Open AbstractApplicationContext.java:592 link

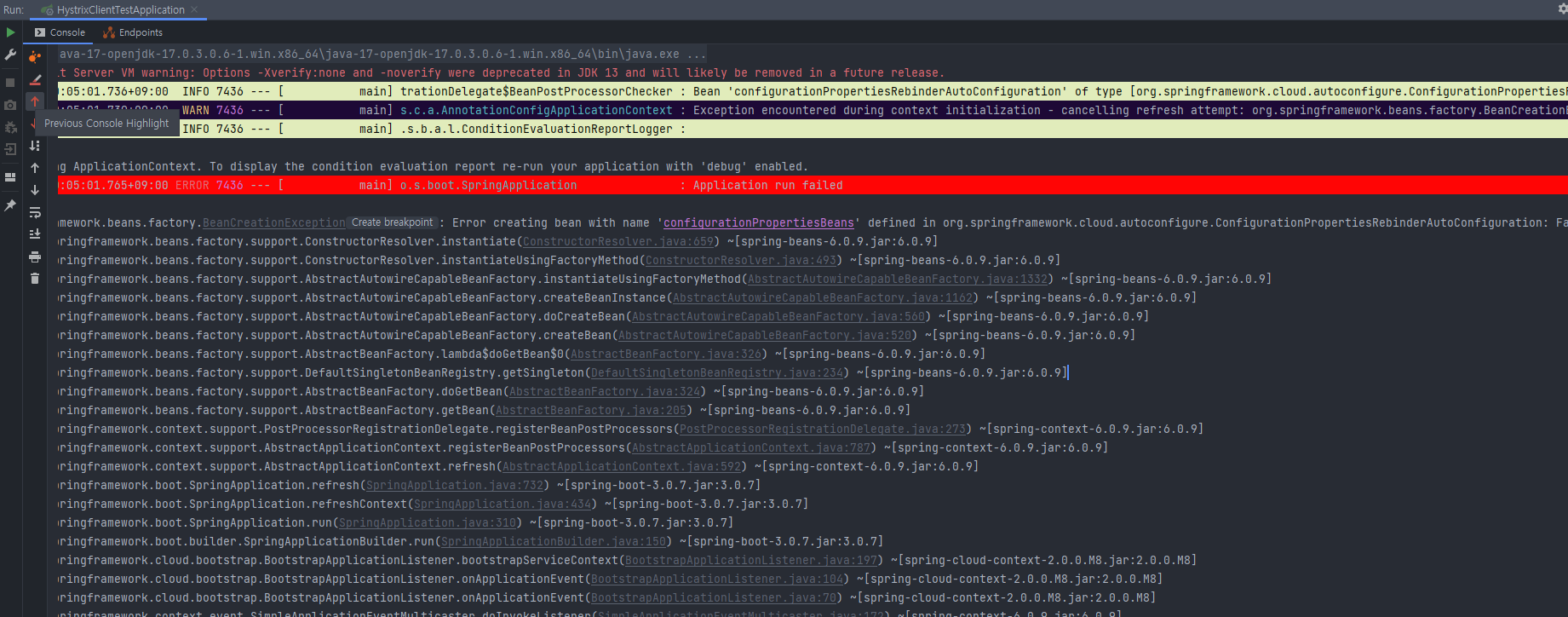(x=622, y=467)
